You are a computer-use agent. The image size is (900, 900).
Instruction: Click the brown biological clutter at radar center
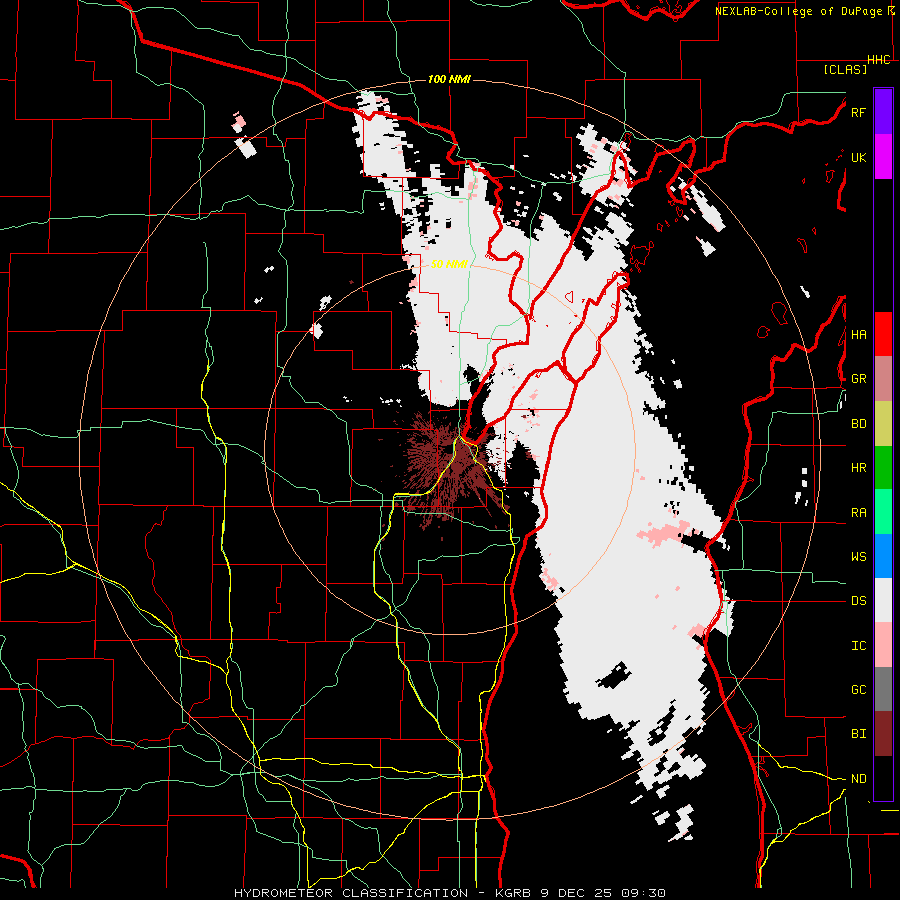coord(451,471)
